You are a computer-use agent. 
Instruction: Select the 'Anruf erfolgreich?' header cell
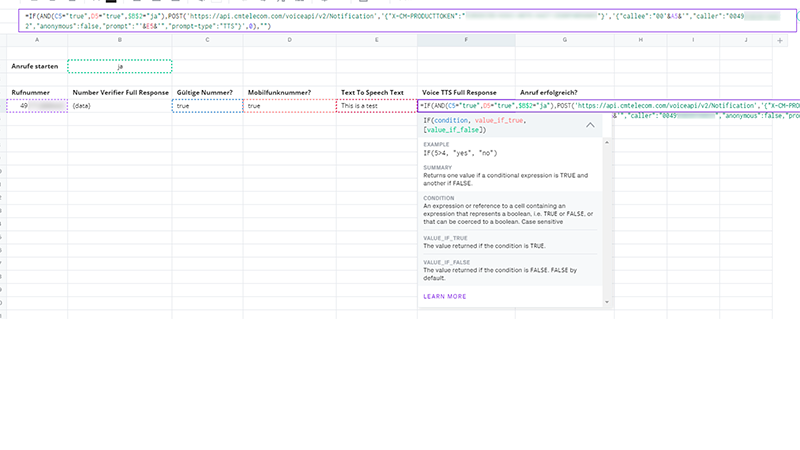pos(564,92)
